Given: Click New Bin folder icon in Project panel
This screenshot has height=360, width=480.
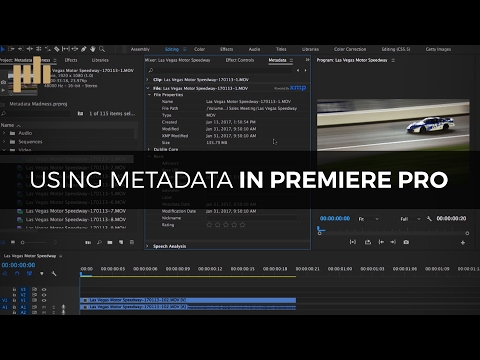Looking at the screenshot, I should click(110, 242).
